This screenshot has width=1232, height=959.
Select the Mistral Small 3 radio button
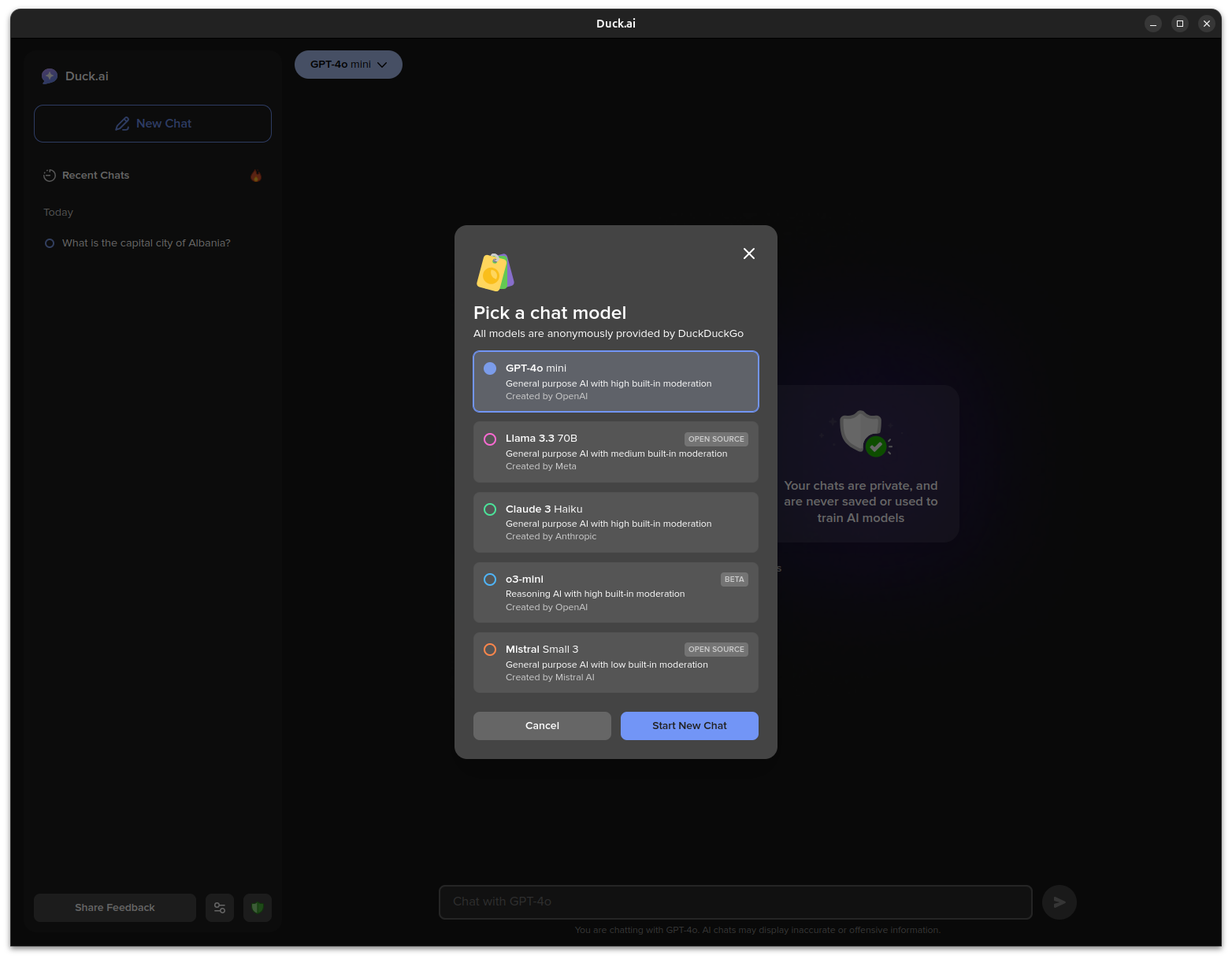coord(490,650)
